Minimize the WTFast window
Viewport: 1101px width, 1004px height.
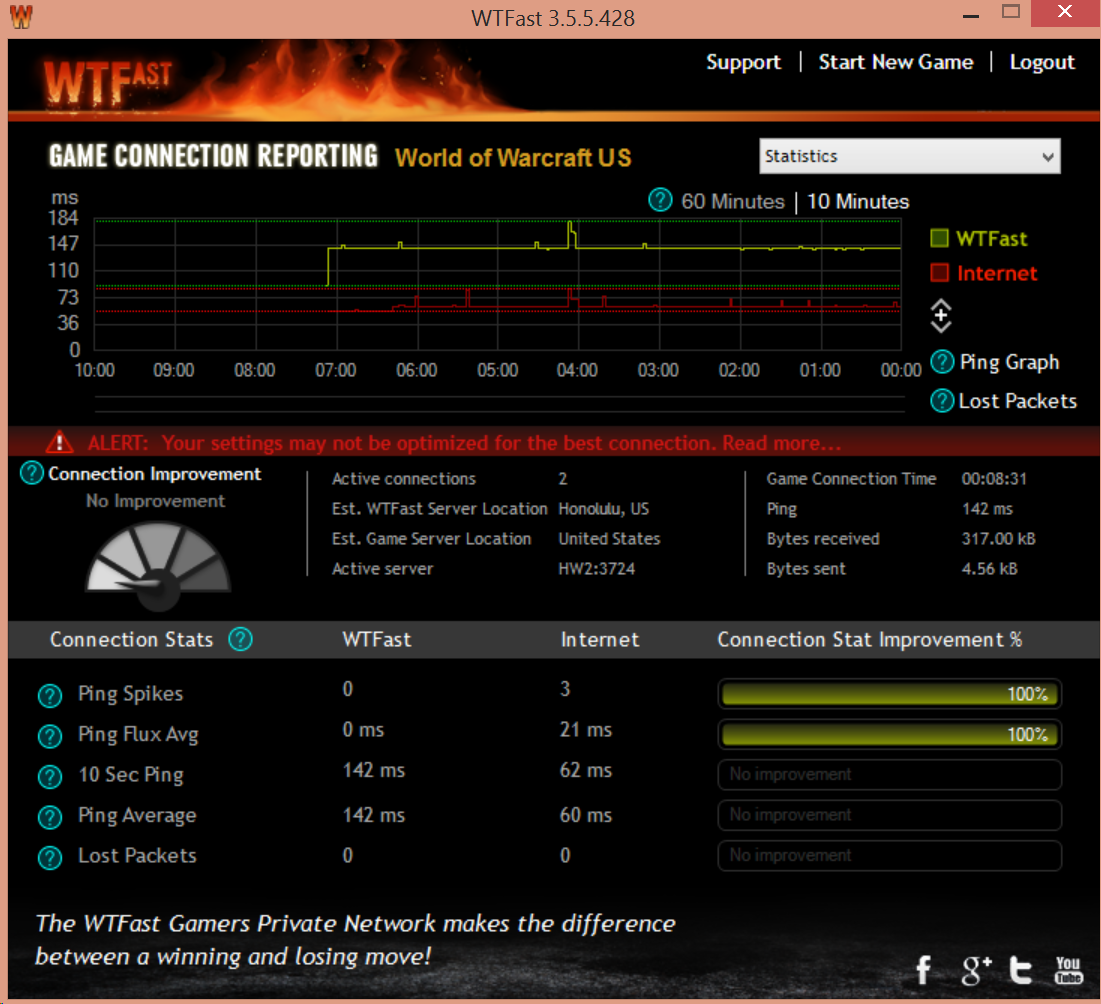tap(971, 15)
